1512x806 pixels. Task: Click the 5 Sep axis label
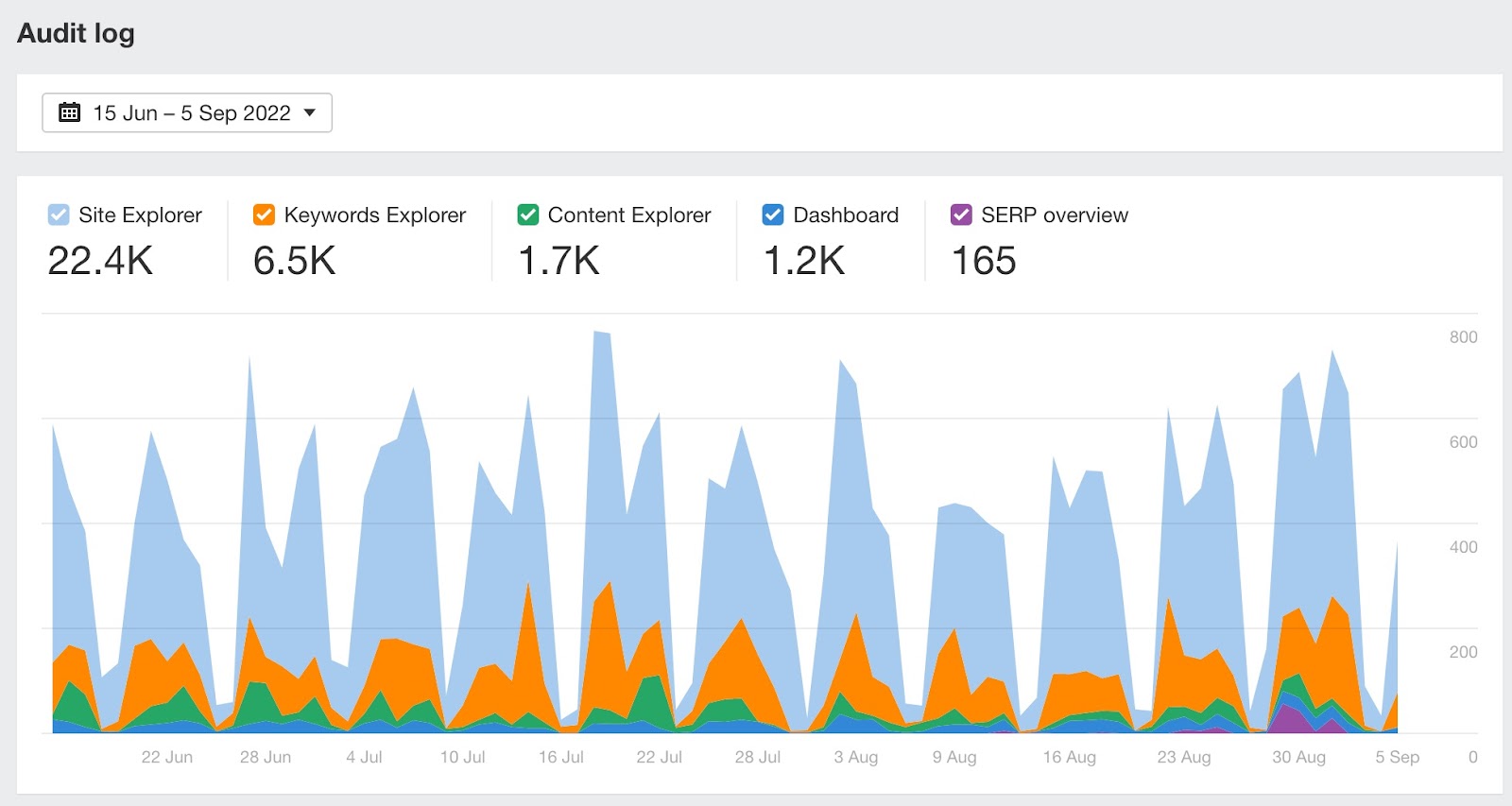(x=1398, y=757)
